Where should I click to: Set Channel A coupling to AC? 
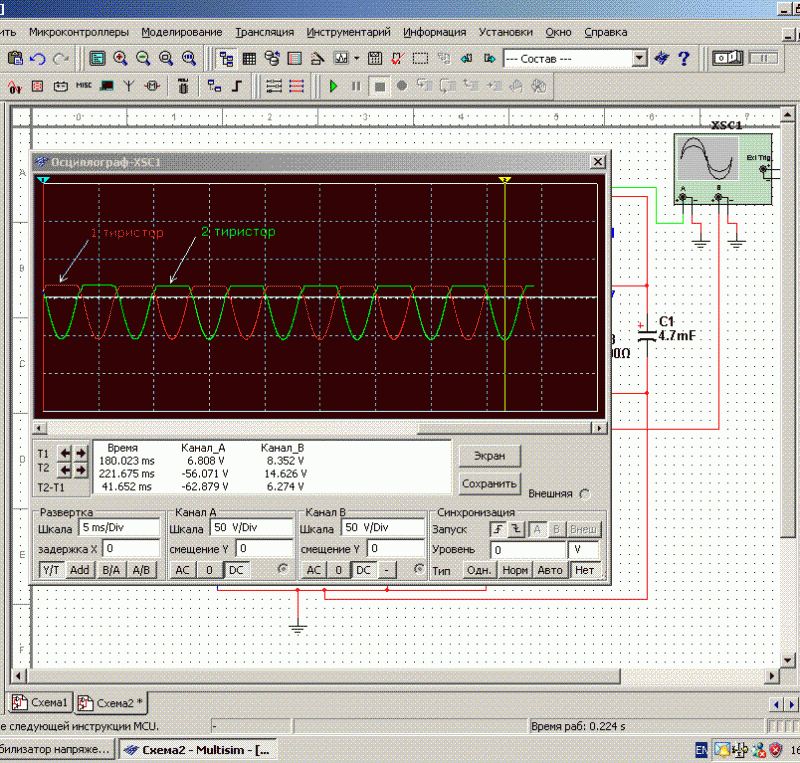182,570
